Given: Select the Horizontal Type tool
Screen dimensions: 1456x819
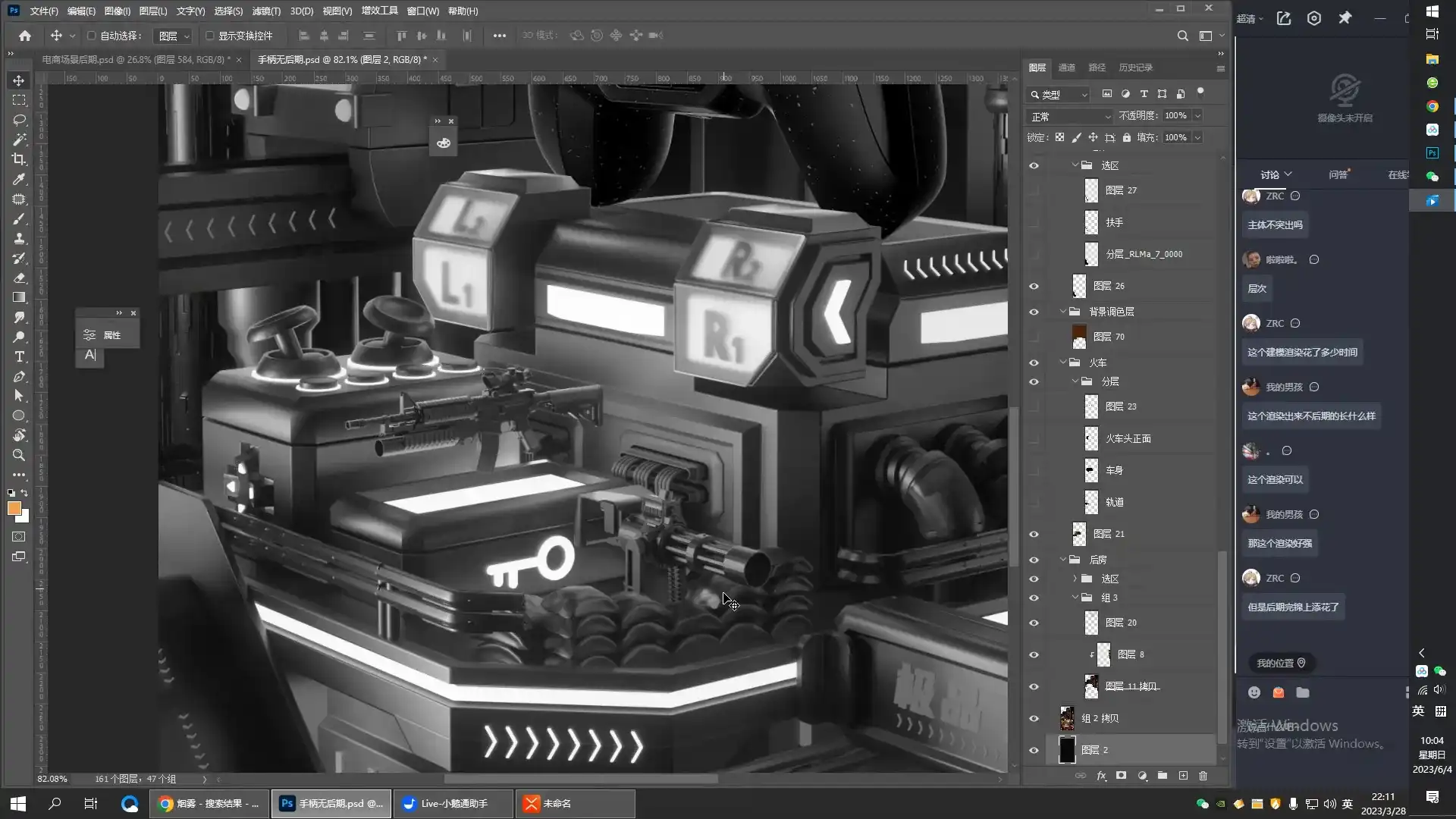Looking at the screenshot, I should tap(19, 356).
